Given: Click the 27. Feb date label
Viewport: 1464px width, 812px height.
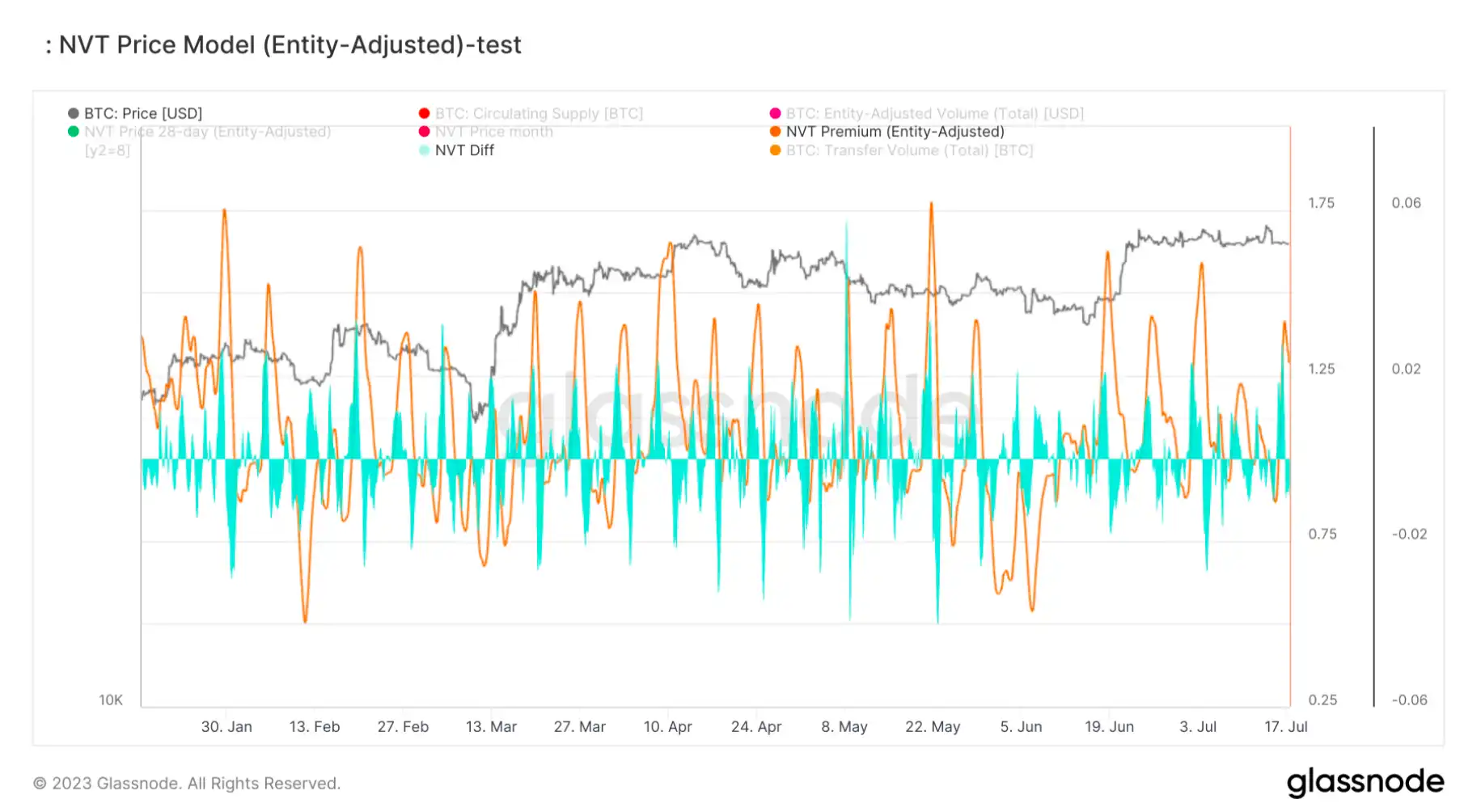Looking at the screenshot, I should pyautogui.click(x=403, y=727).
